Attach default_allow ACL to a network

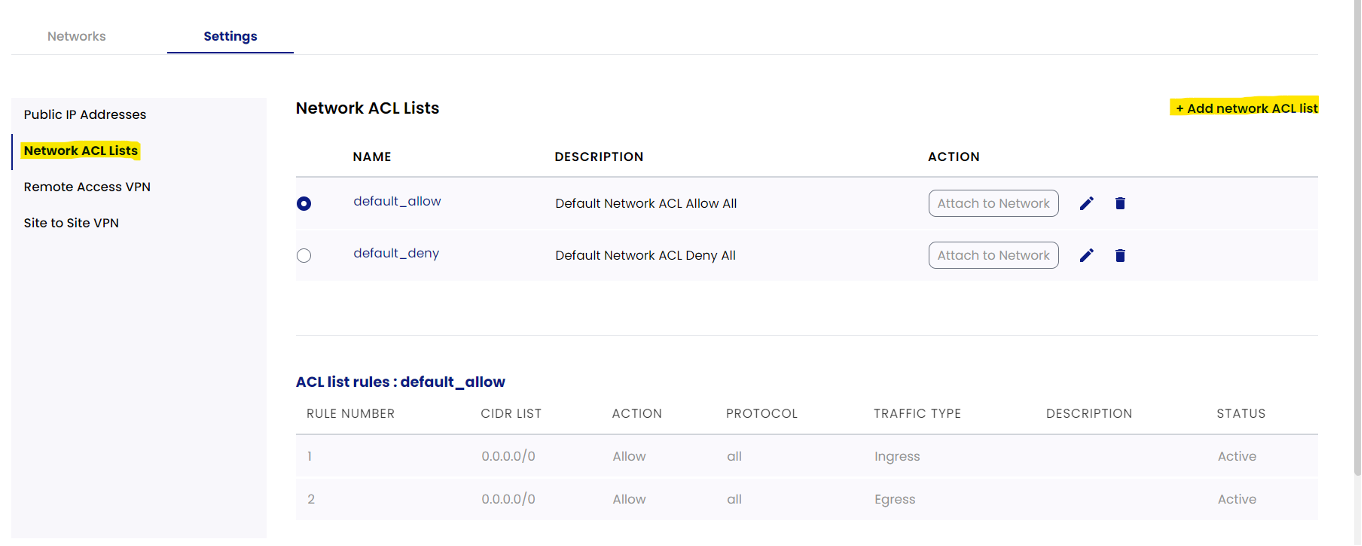(993, 203)
